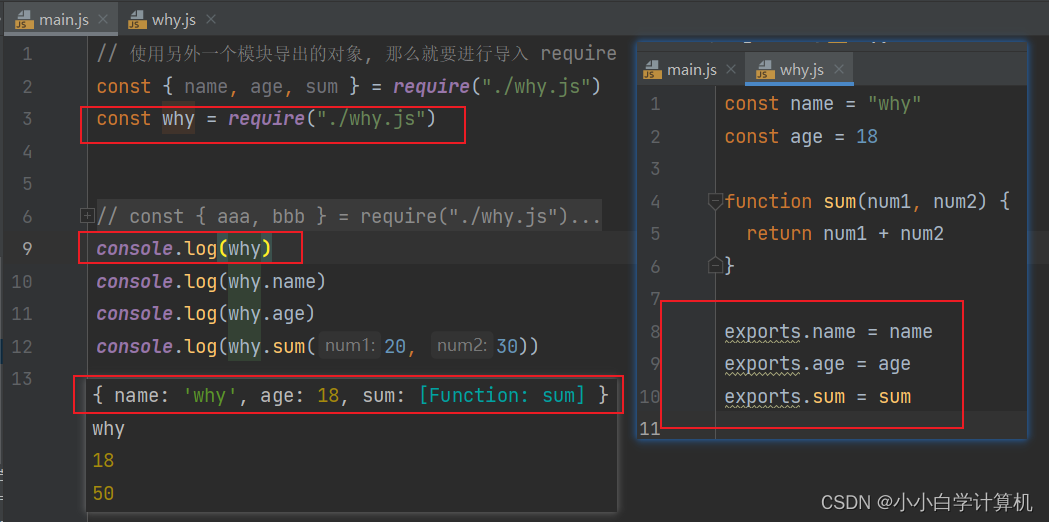Click 'const age = 18' in why.js
1049x522 pixels.
(801, 137)
